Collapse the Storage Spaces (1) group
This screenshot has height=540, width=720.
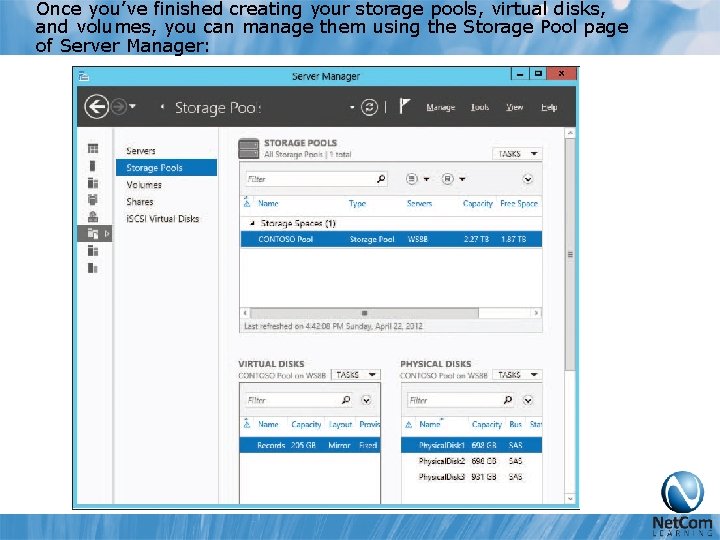click(252, 223)
